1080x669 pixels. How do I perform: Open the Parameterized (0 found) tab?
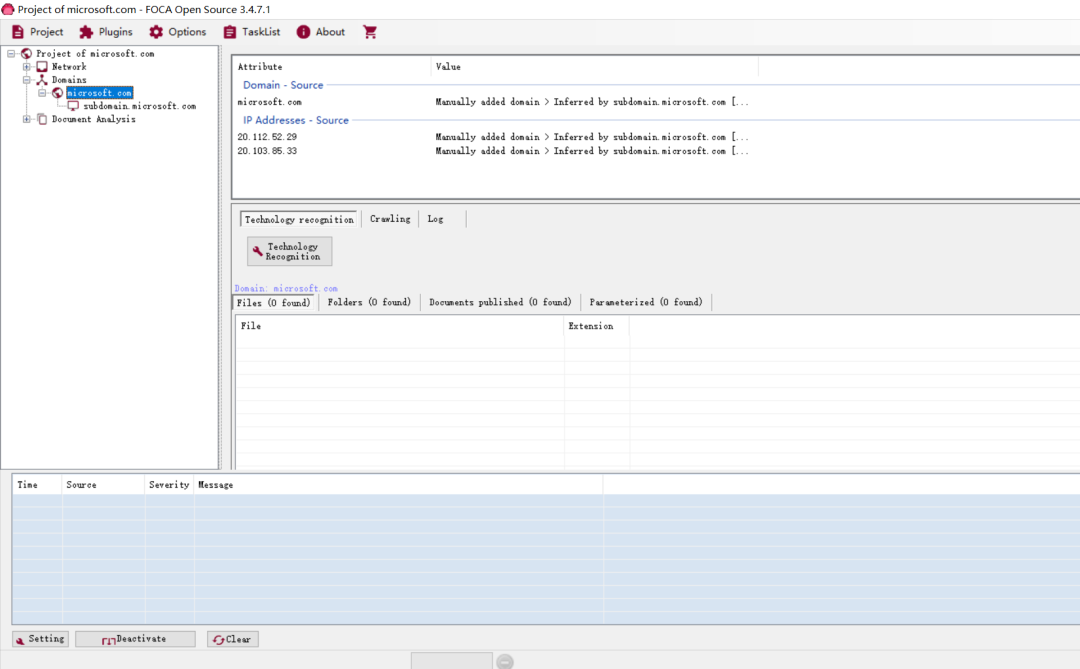coord(646,302)
